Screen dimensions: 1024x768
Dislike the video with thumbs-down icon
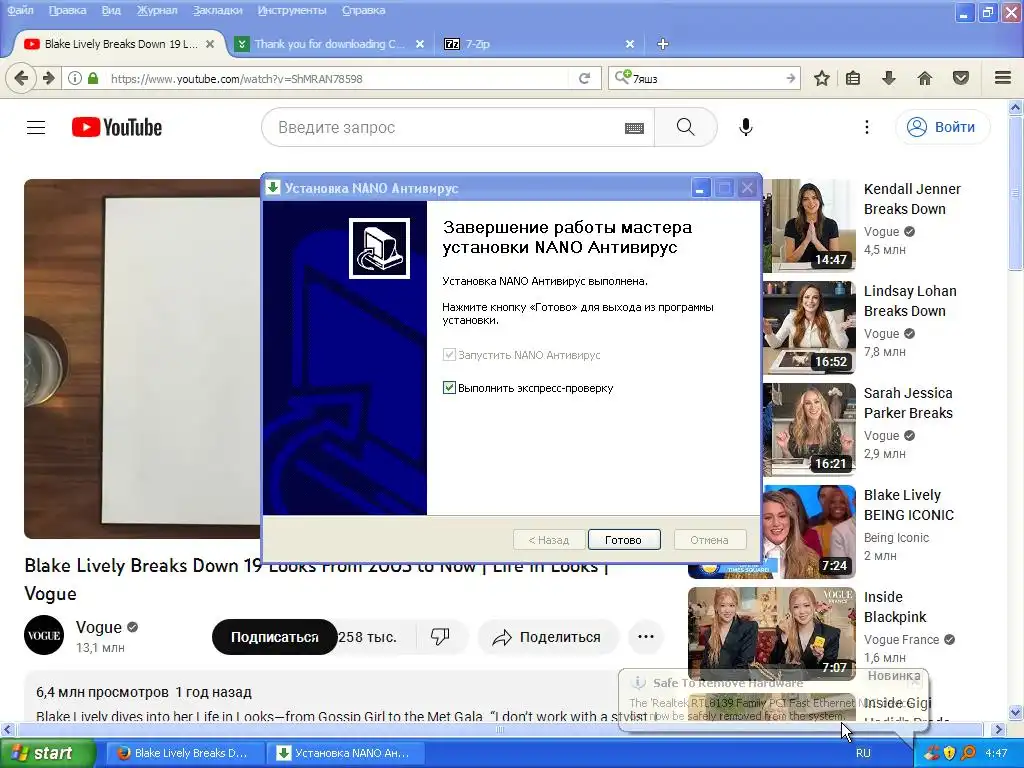pyautogui.click(x=440, y=637)
